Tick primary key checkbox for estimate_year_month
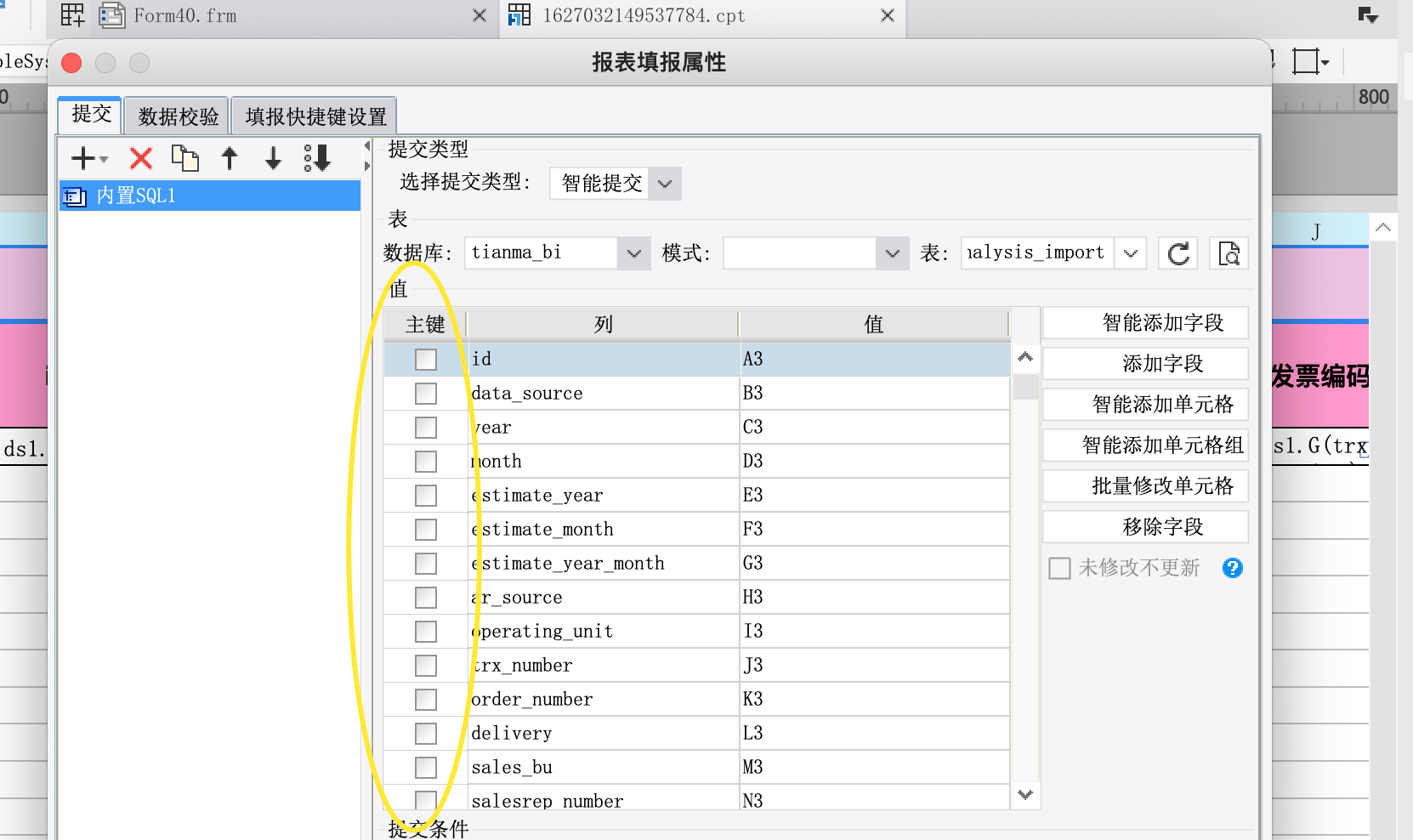Image resolution: width=1413 pixels, height=840 pixels. [426, 564]
